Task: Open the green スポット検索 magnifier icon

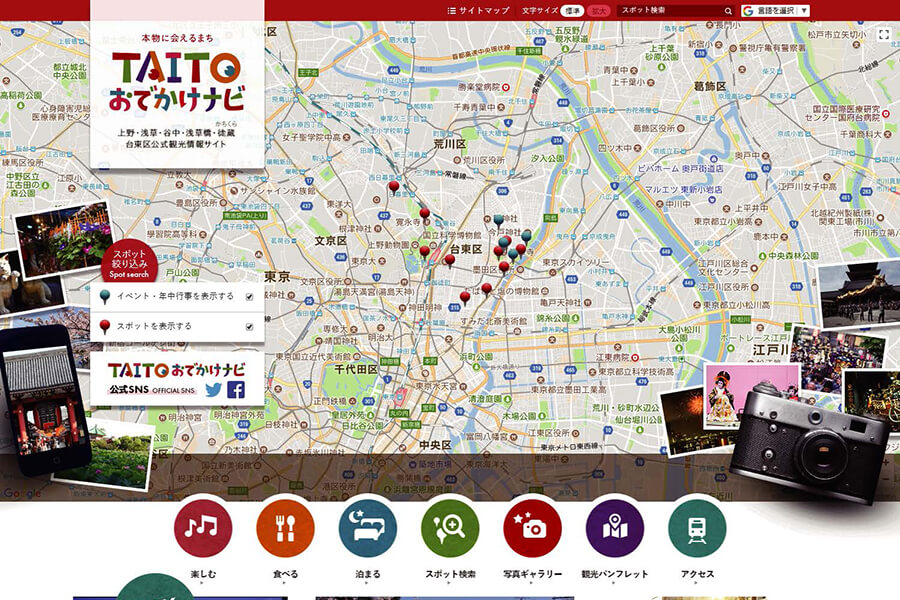Action: 450,528
